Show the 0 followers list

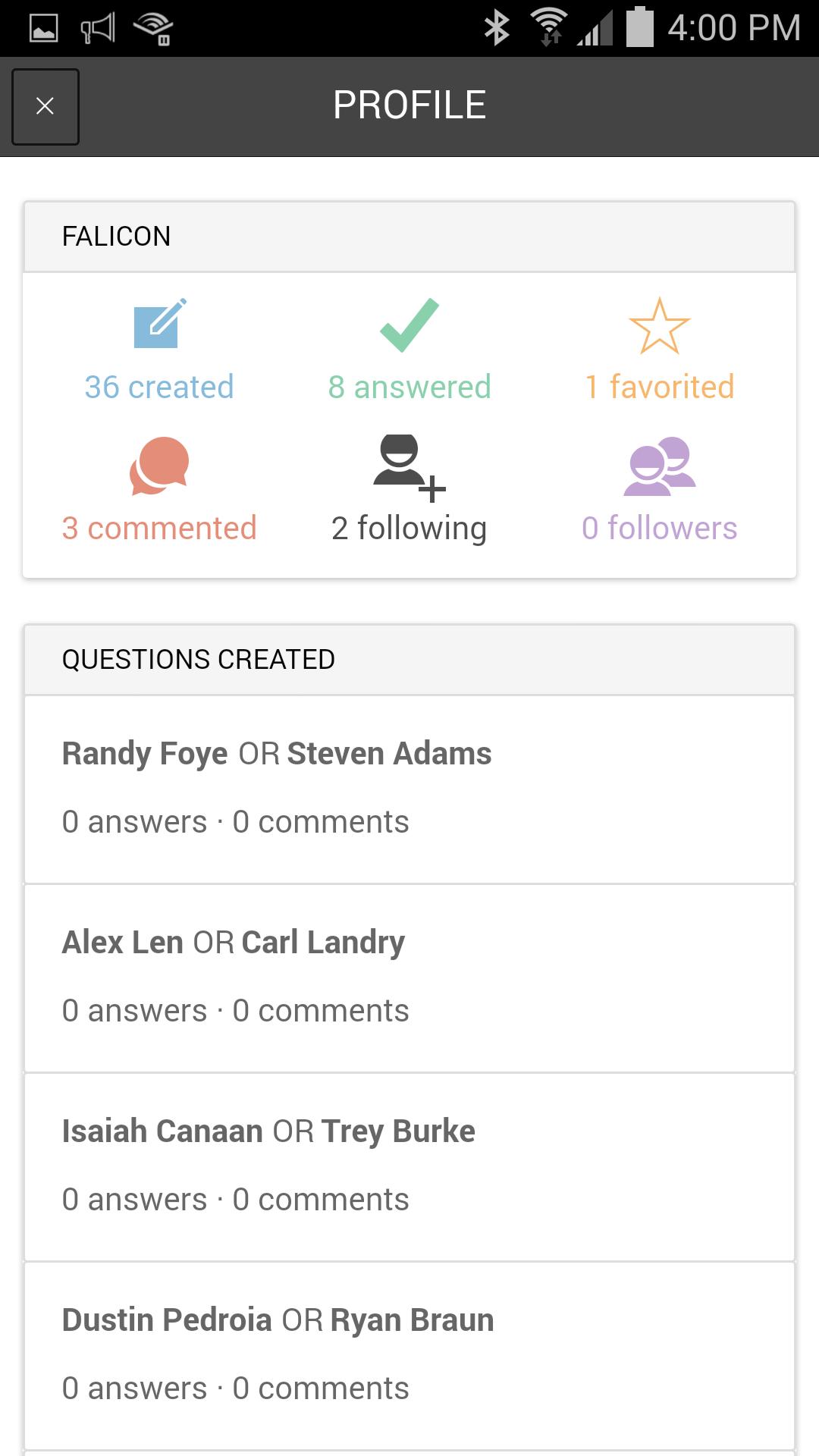(660, 528)
